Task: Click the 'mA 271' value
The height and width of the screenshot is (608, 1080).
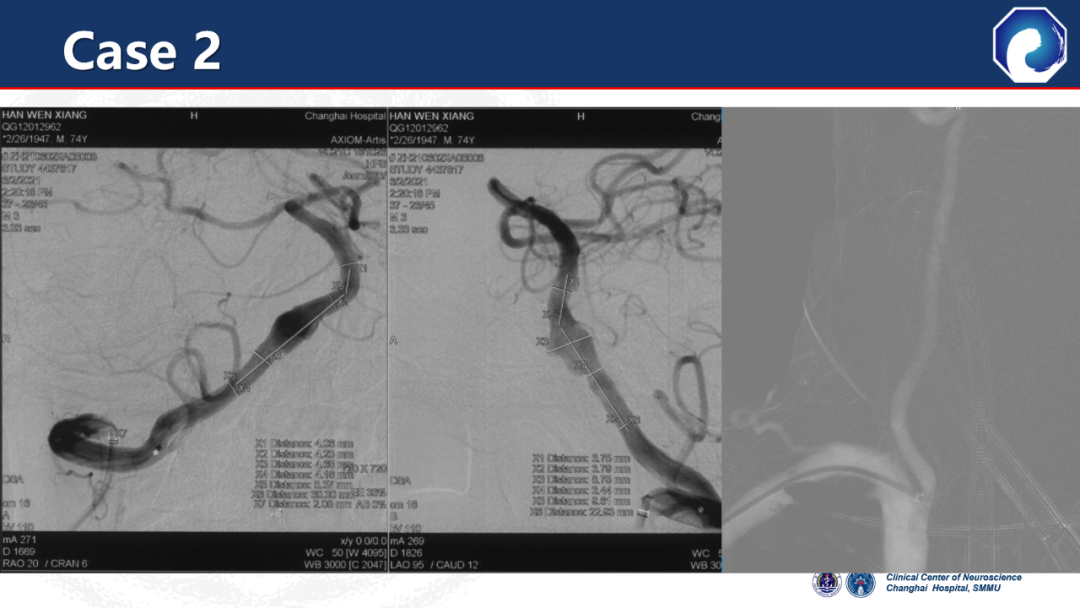Action: [19, 539]
